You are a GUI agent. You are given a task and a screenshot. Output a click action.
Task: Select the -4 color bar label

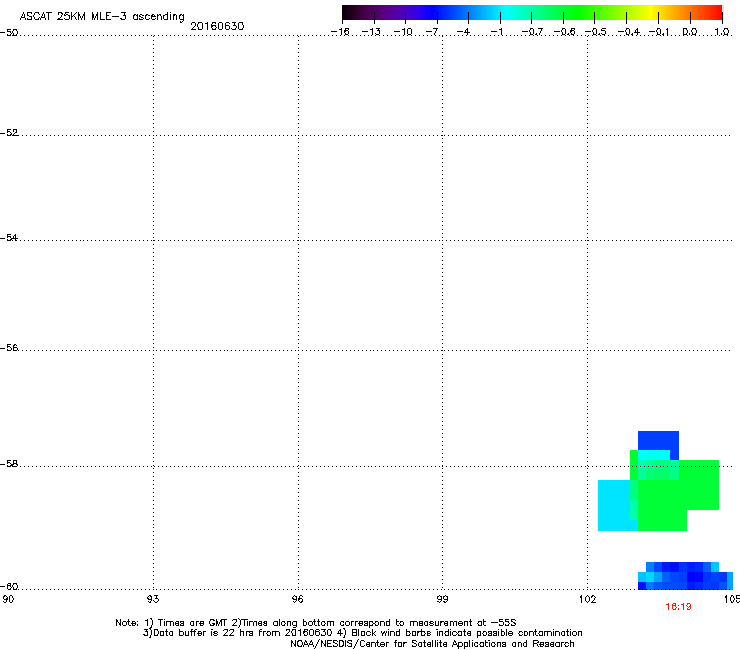(x=464, y=32)
